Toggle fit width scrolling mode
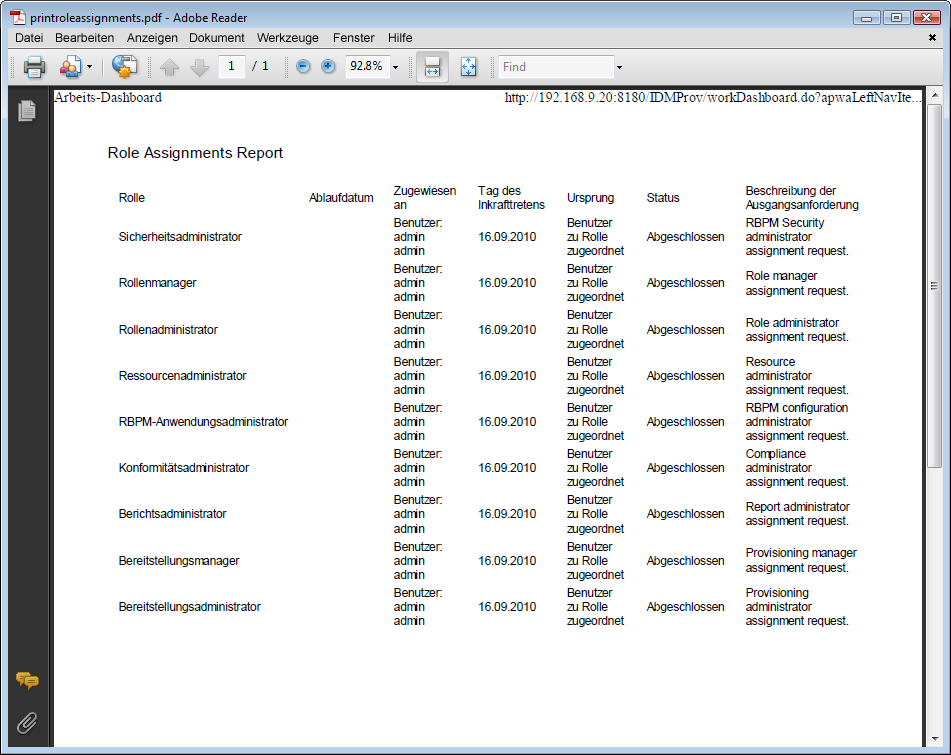 click(432, 67)
